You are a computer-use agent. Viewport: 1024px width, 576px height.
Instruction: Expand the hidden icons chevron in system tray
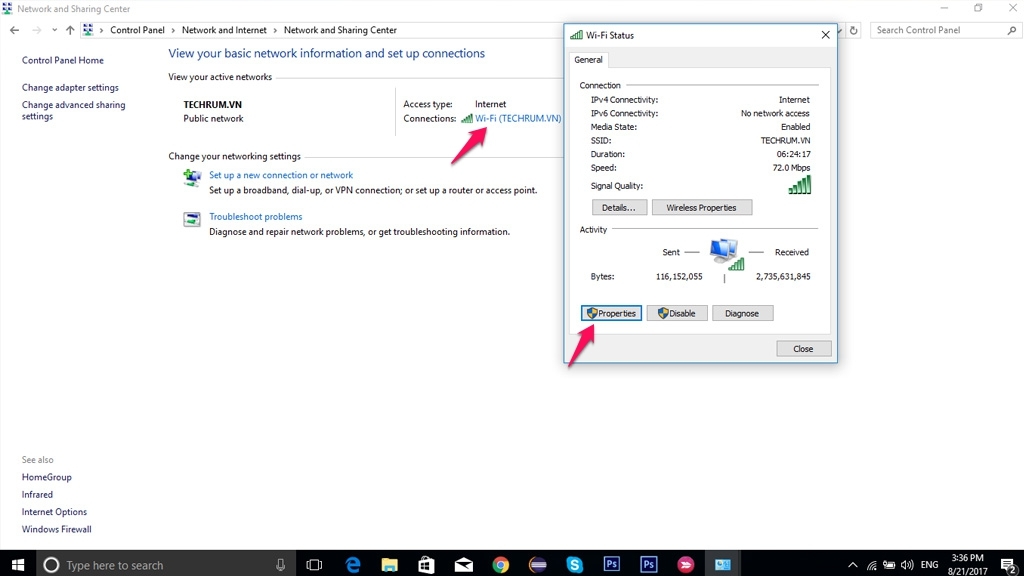point(853,564)
